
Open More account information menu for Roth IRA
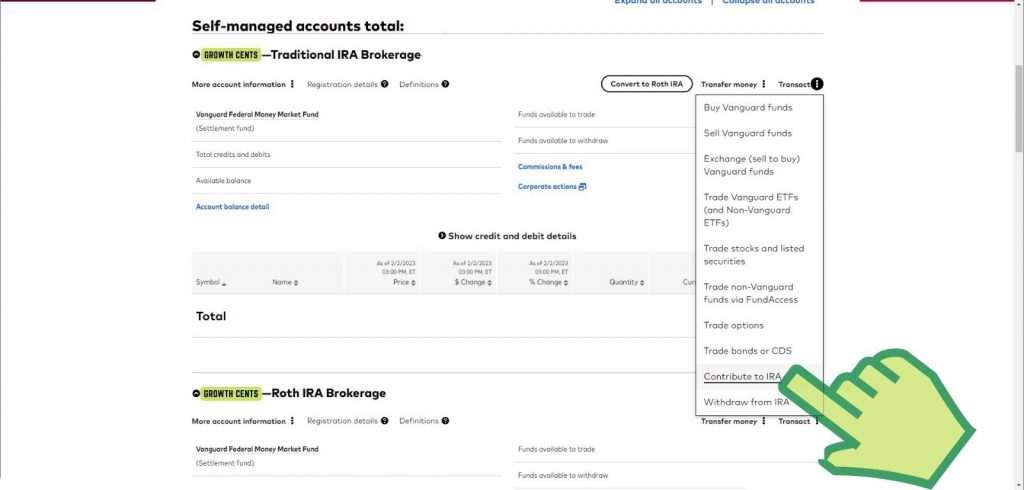(x=243, y=421)
